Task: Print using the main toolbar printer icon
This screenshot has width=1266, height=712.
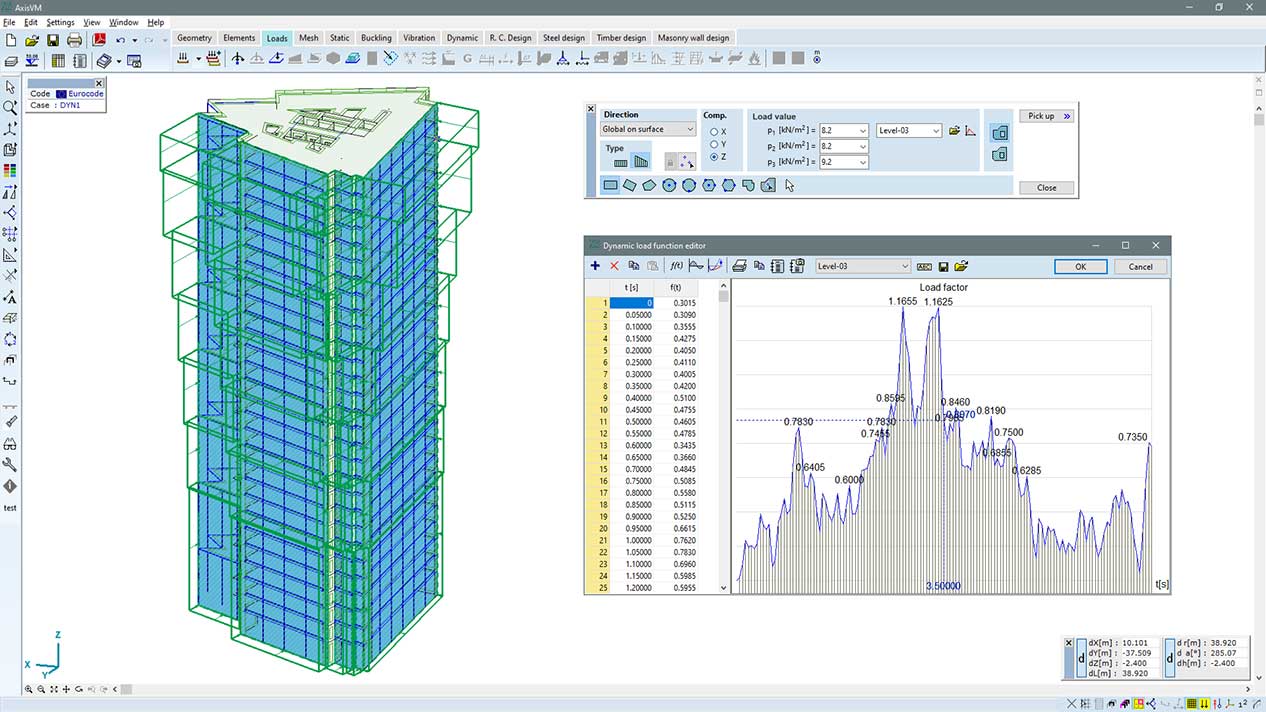Action: tap(74, 40)
